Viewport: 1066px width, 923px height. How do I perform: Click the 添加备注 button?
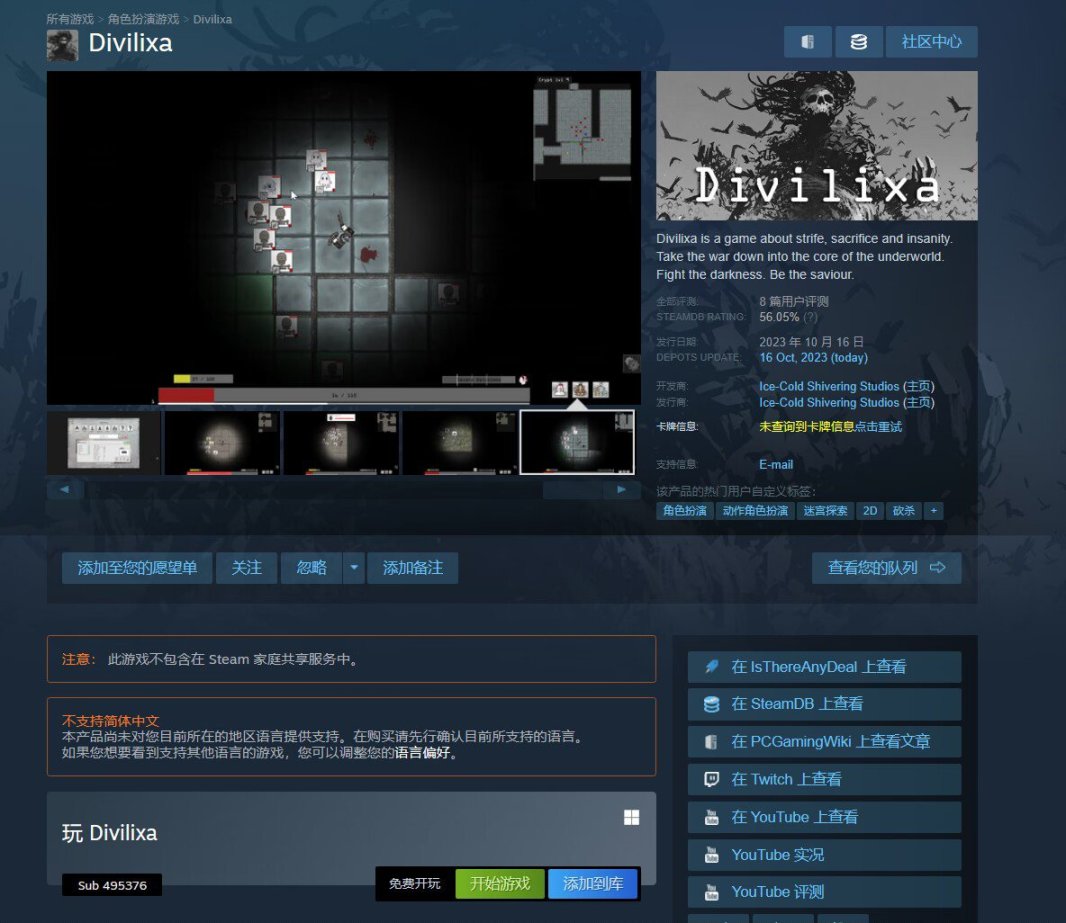pyautogui.click(x=413, y=568)
